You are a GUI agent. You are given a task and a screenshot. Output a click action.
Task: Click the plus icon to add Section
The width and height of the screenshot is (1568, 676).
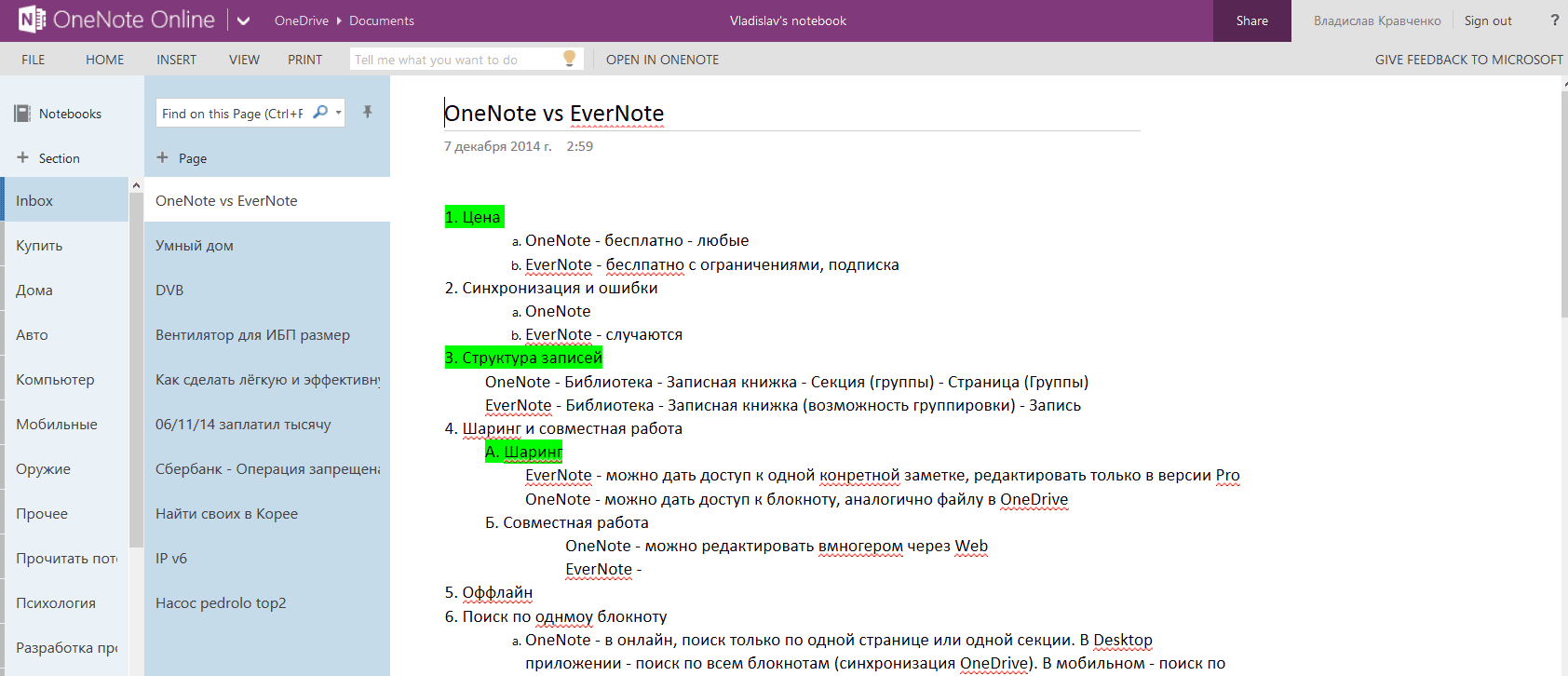coord(22,157)
